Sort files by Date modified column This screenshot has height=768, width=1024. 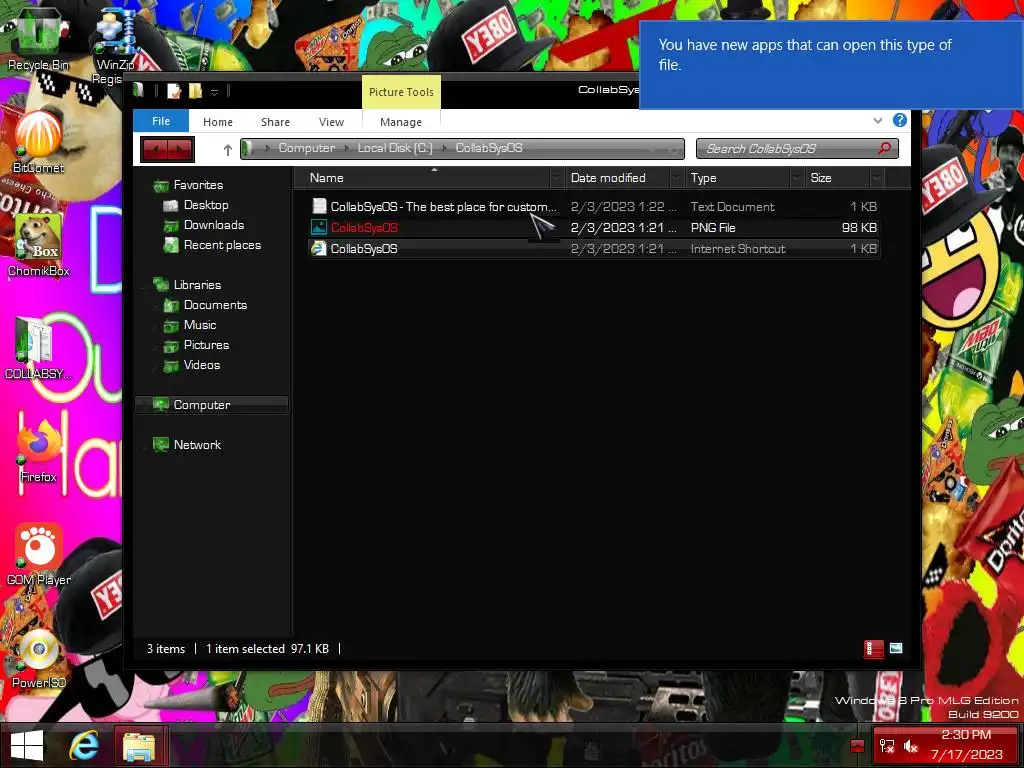pyautogui.click(x=618, y=178)
